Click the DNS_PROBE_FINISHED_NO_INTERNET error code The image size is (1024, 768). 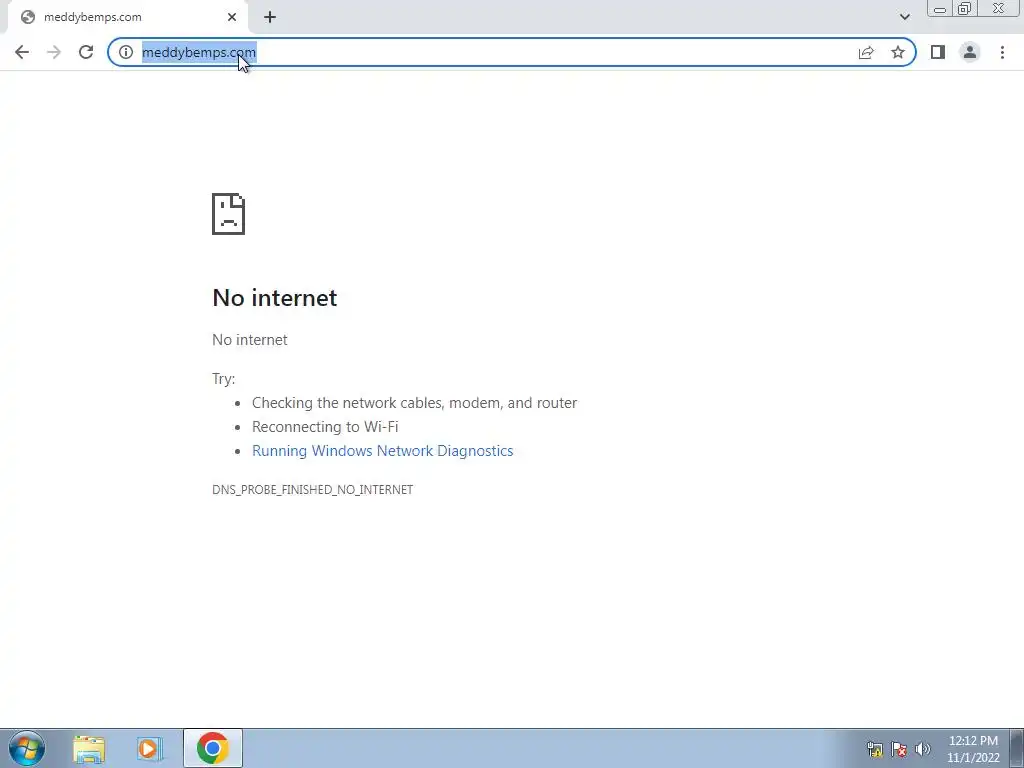pos(312,490)
